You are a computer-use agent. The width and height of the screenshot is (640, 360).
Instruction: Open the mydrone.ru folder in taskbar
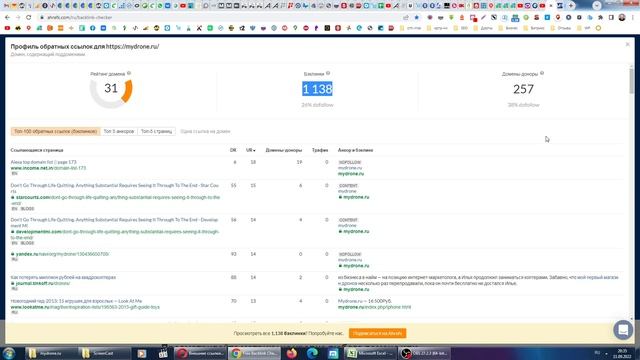51,353
